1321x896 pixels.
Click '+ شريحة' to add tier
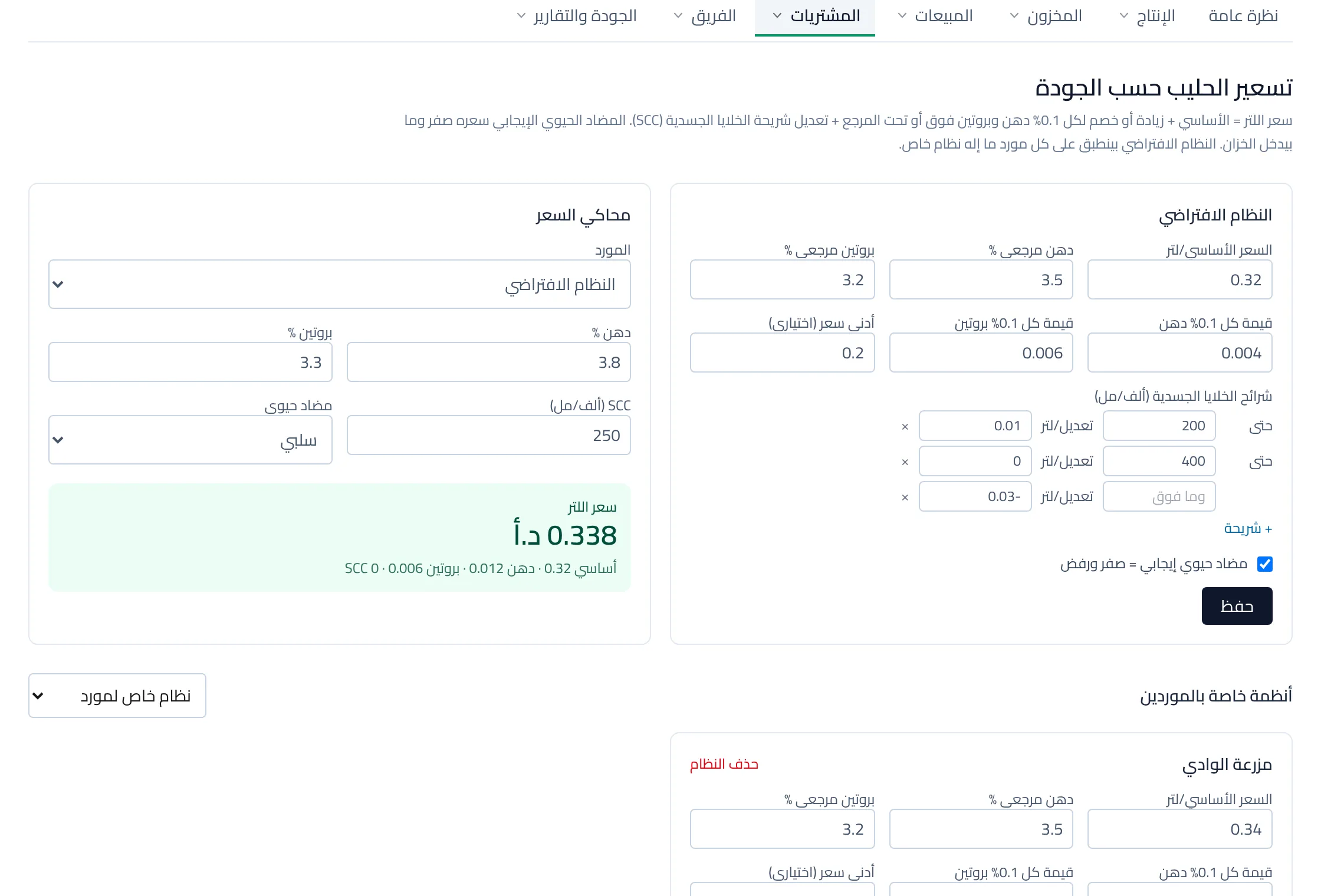(x=1248, y=528)
